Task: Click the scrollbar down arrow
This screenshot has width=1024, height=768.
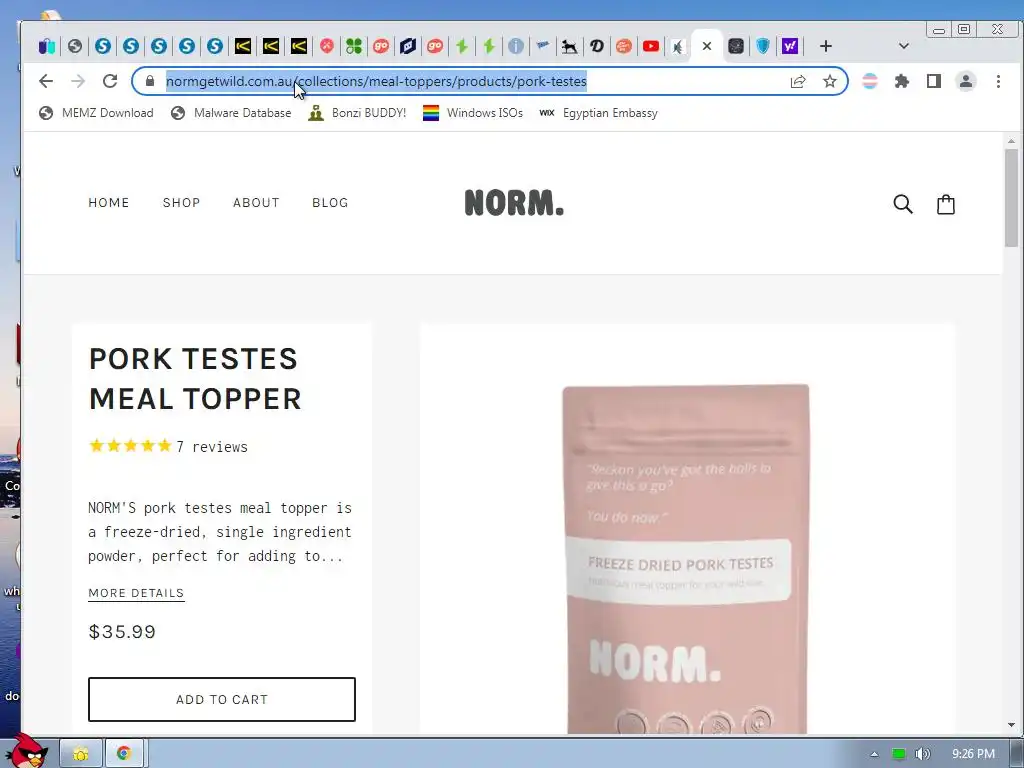Action: 1011,725
